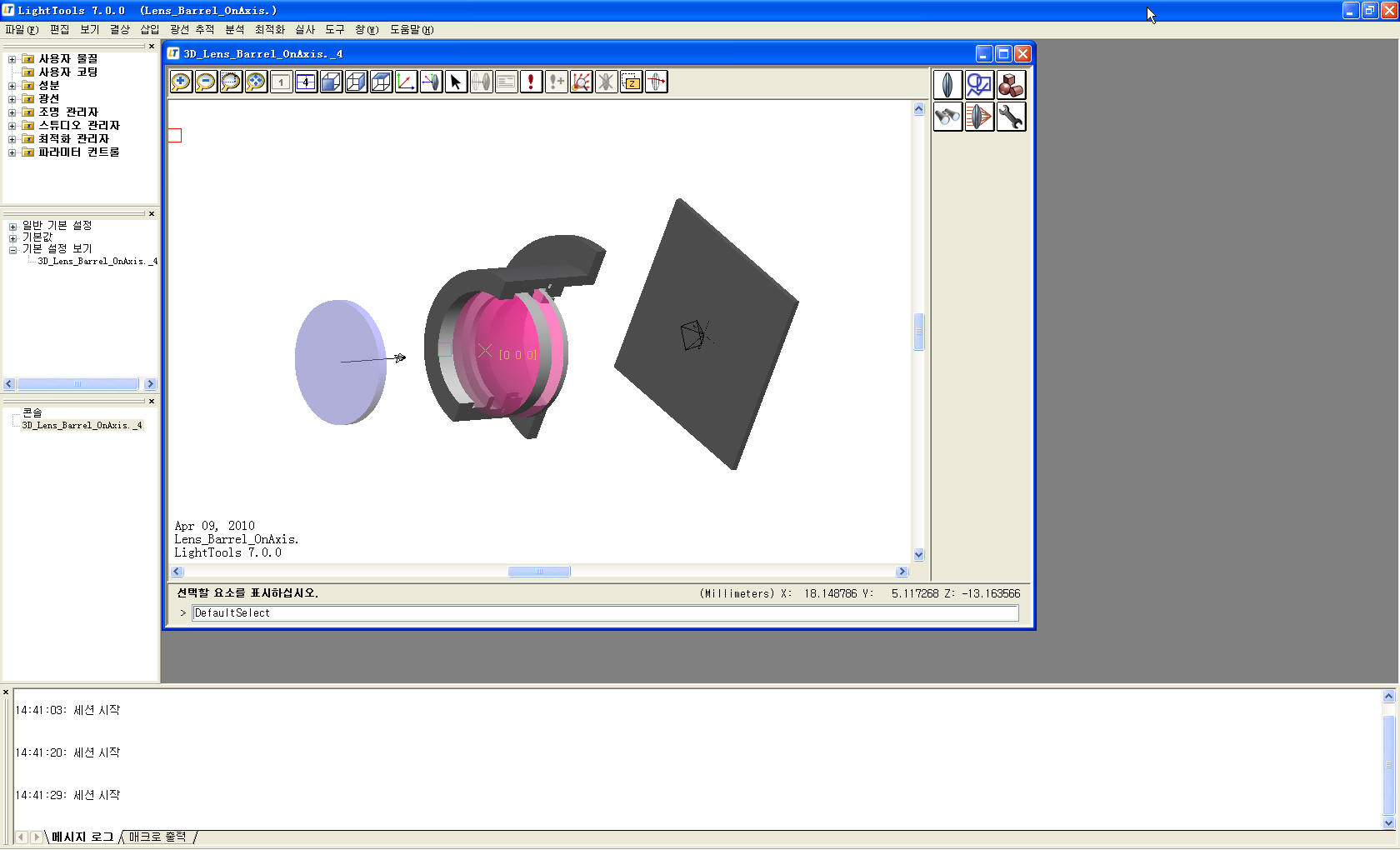Click the DefaultSelect command input field

pyautogui.click(x=606, y=613)
